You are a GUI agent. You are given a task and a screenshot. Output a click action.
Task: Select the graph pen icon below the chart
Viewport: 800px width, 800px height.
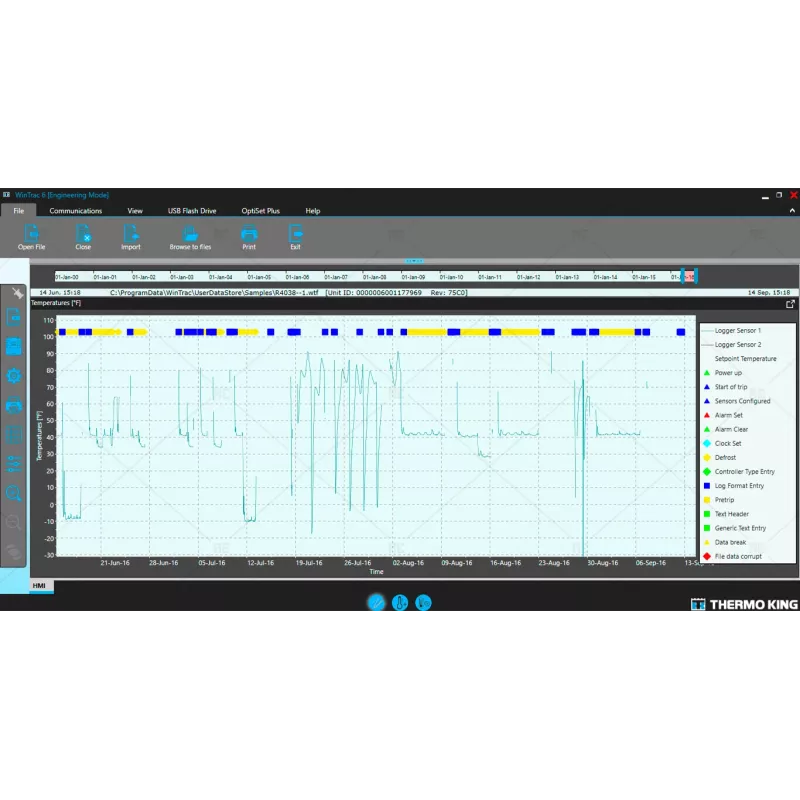click(376, 603)
